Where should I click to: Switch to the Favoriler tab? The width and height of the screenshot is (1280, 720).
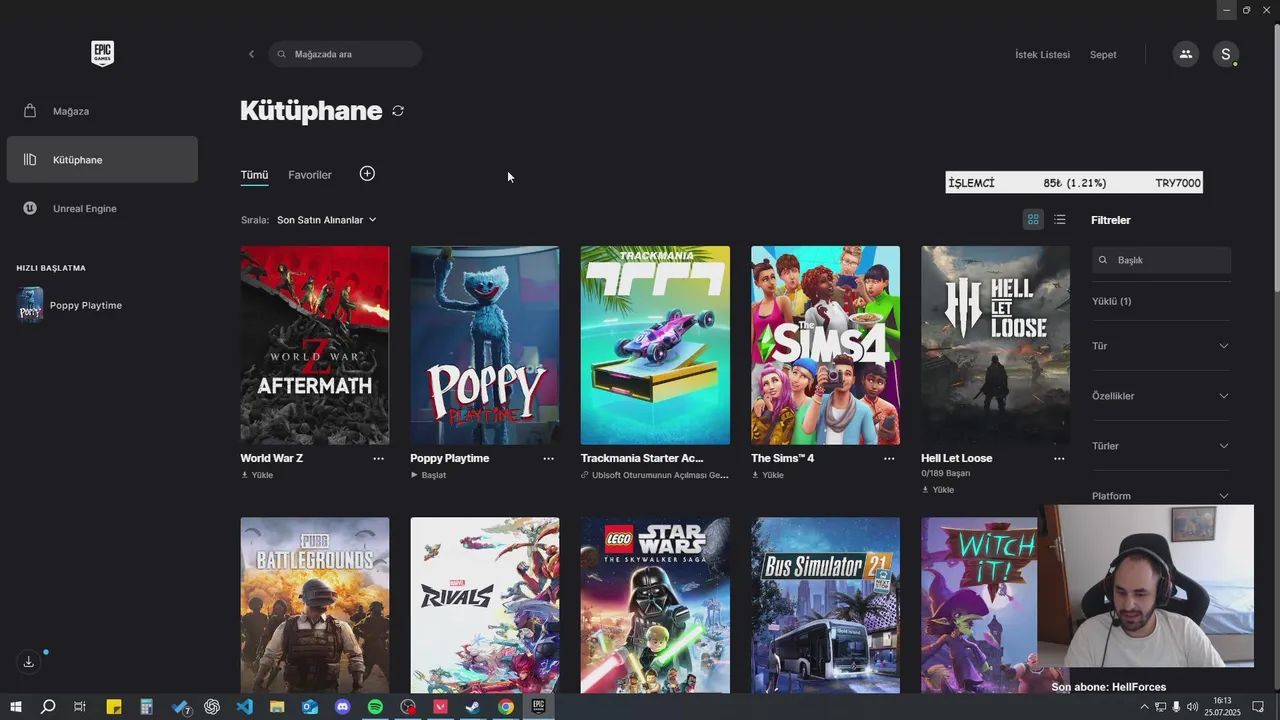pos(310,175)
